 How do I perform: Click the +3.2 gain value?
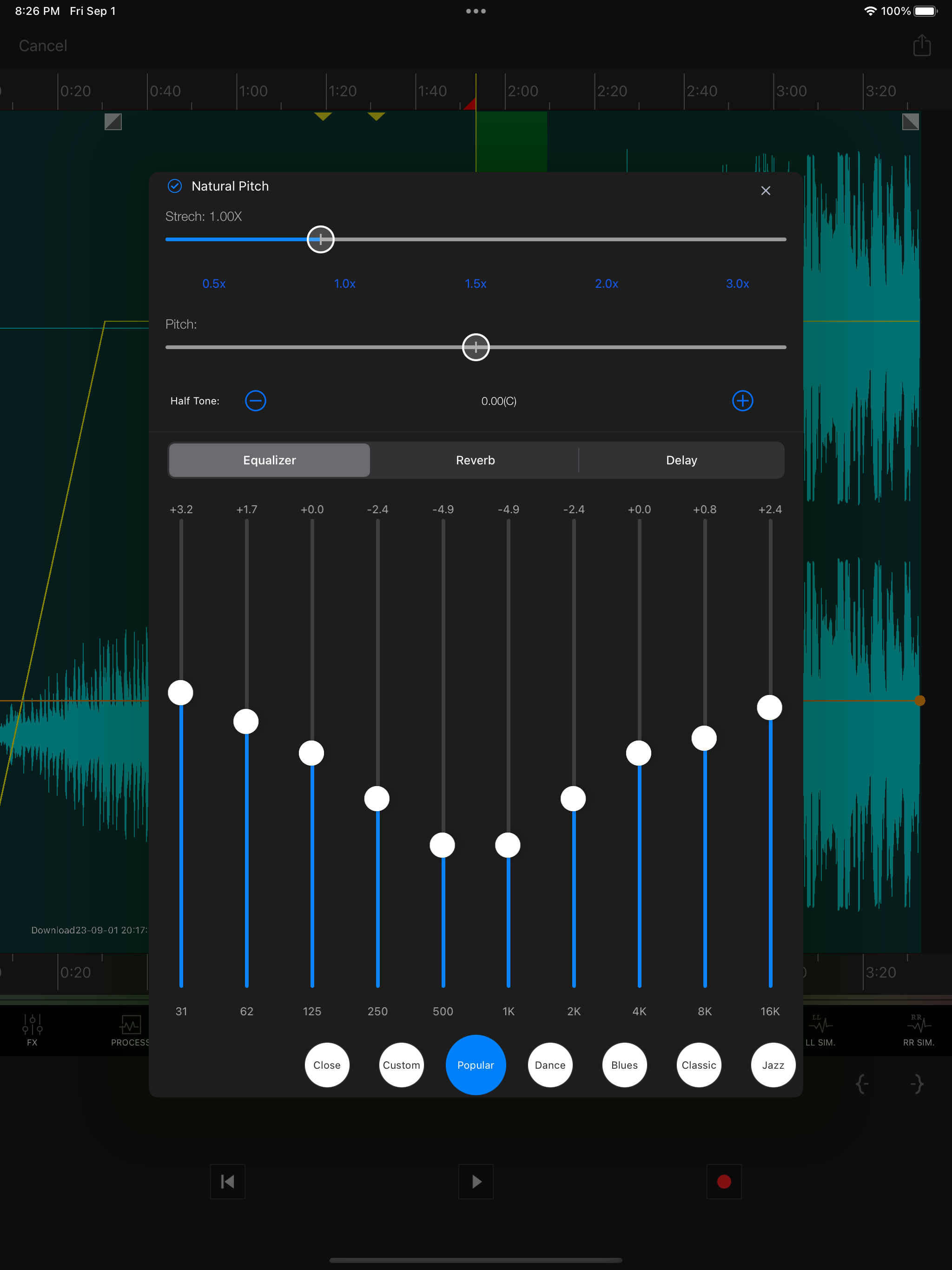coord(181,509)
